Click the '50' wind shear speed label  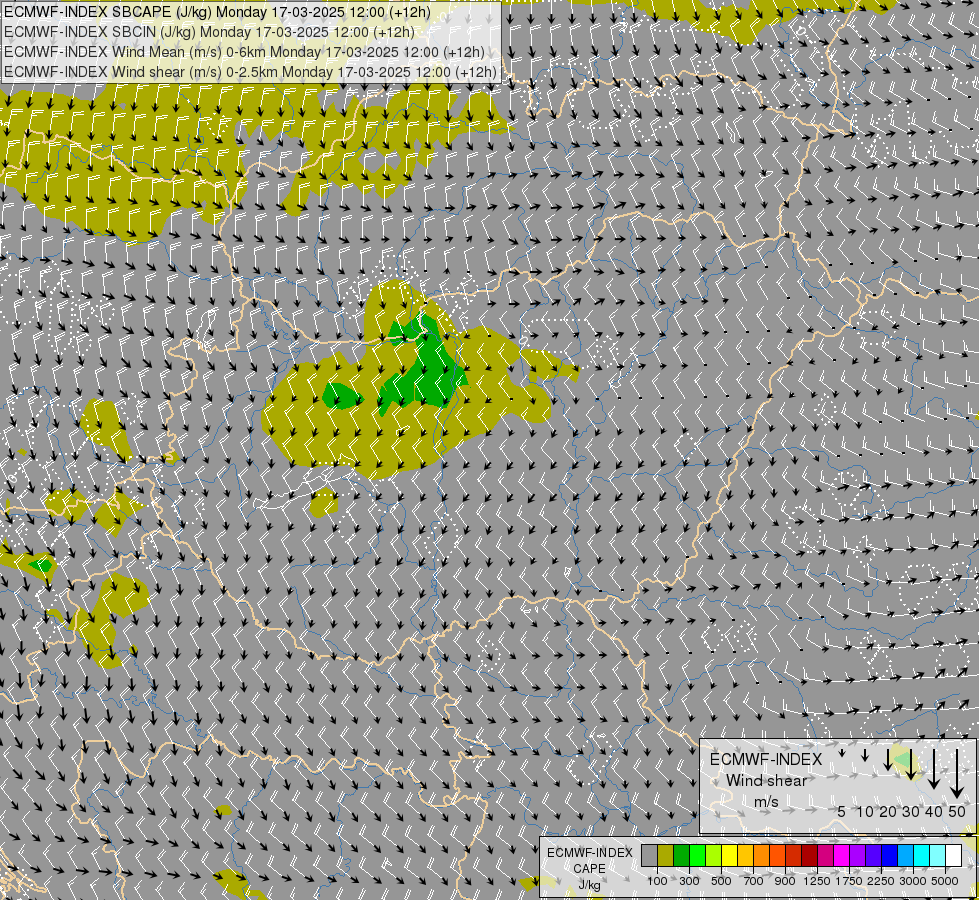pos(957,811)
